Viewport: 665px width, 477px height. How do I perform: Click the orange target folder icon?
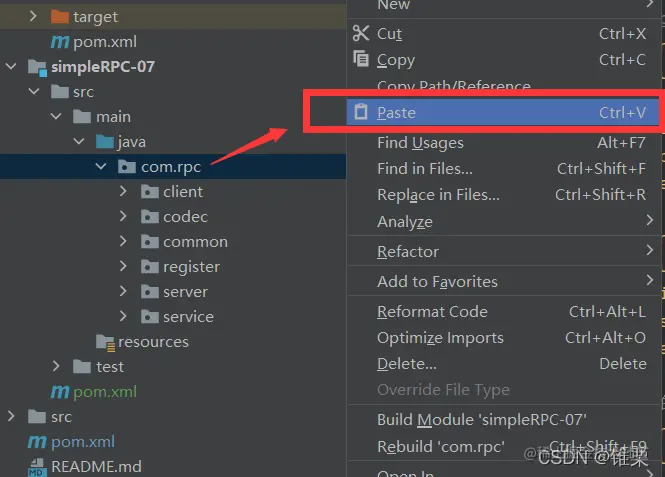59,17
